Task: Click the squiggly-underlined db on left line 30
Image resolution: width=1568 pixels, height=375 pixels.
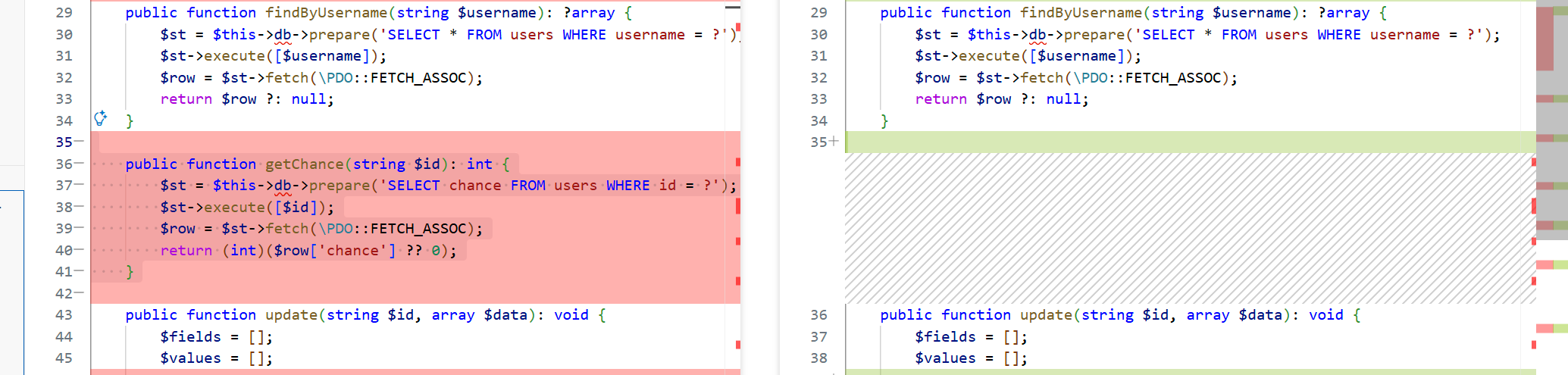Action: [x=283, y=35]
